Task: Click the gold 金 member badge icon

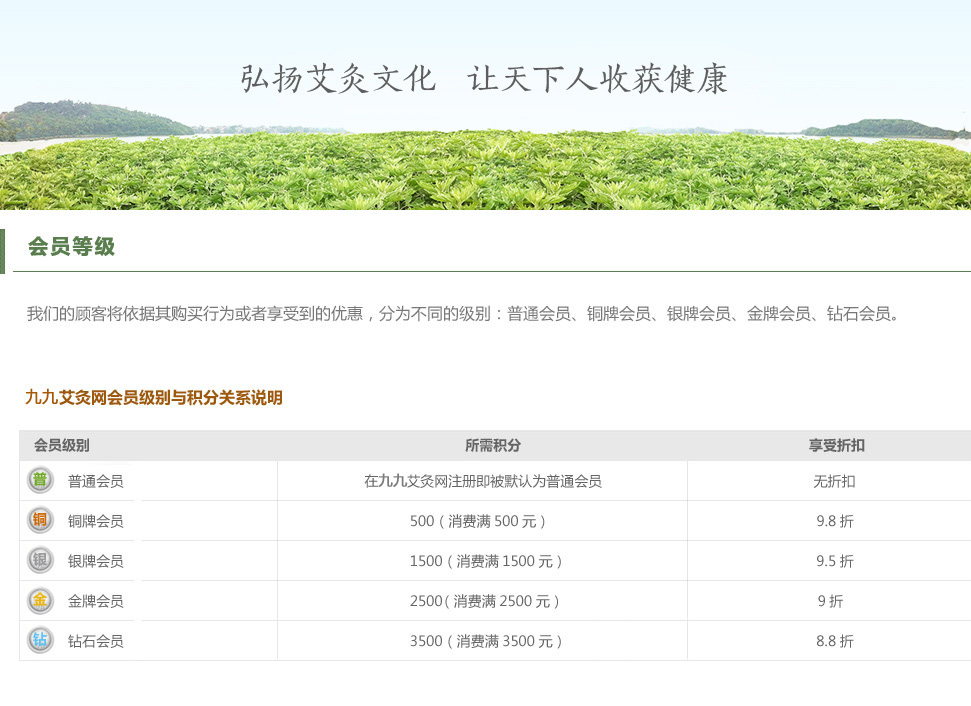Action: coord(40,600)
